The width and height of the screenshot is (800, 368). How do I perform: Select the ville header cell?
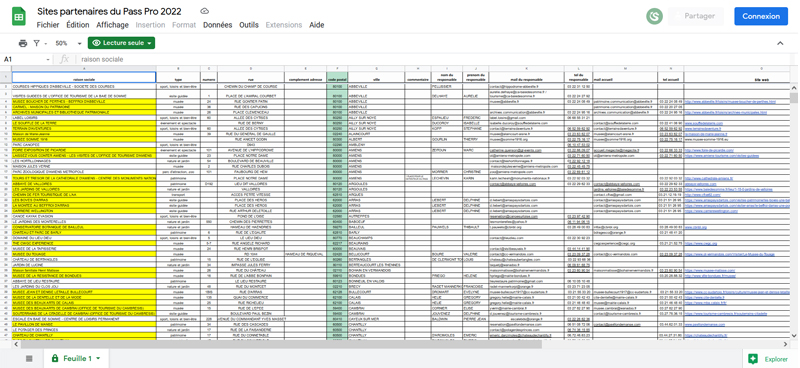click(377, 78)
